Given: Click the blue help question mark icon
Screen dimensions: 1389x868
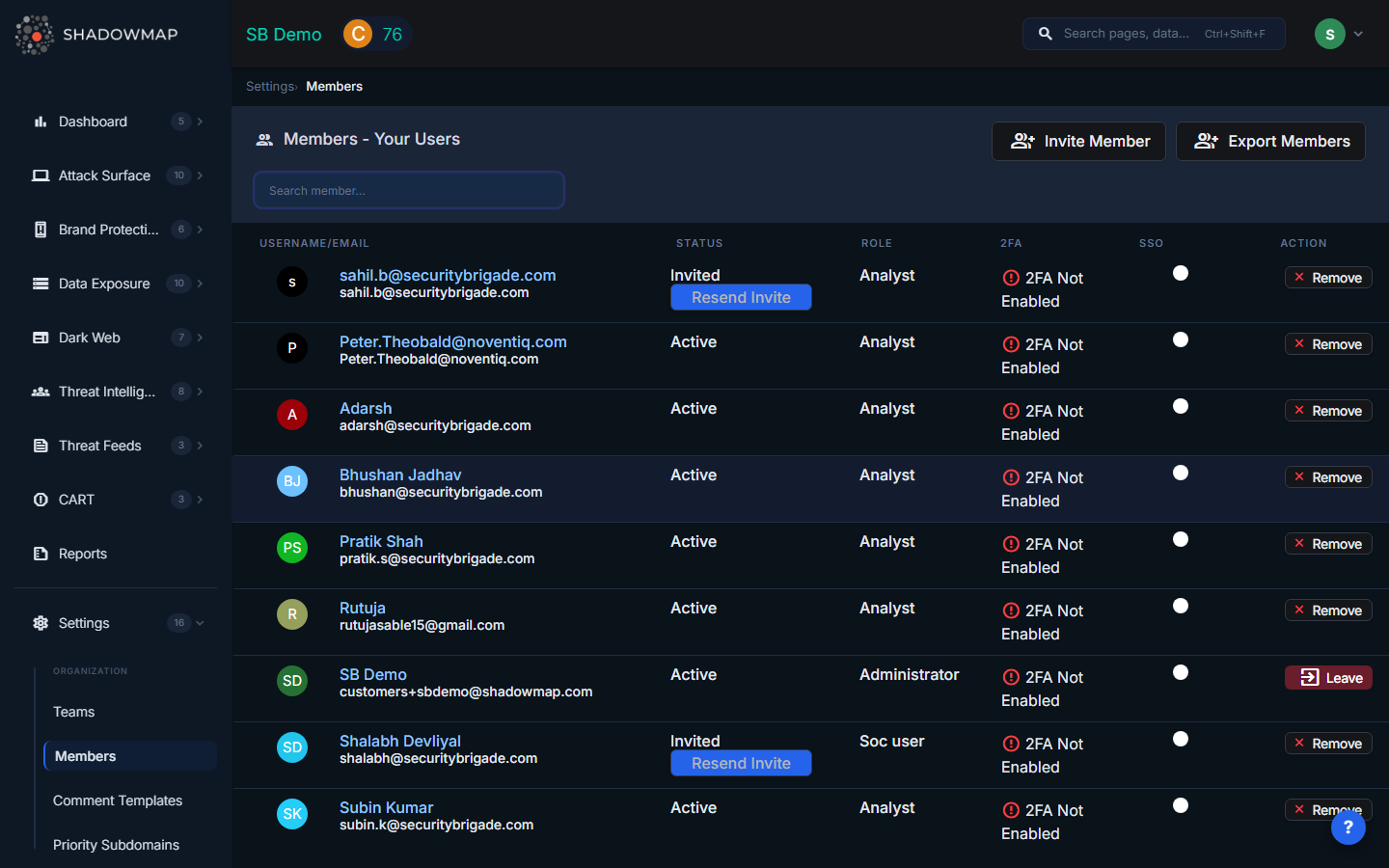Looking at the screenshot, I should click(x=1348, y=827).
